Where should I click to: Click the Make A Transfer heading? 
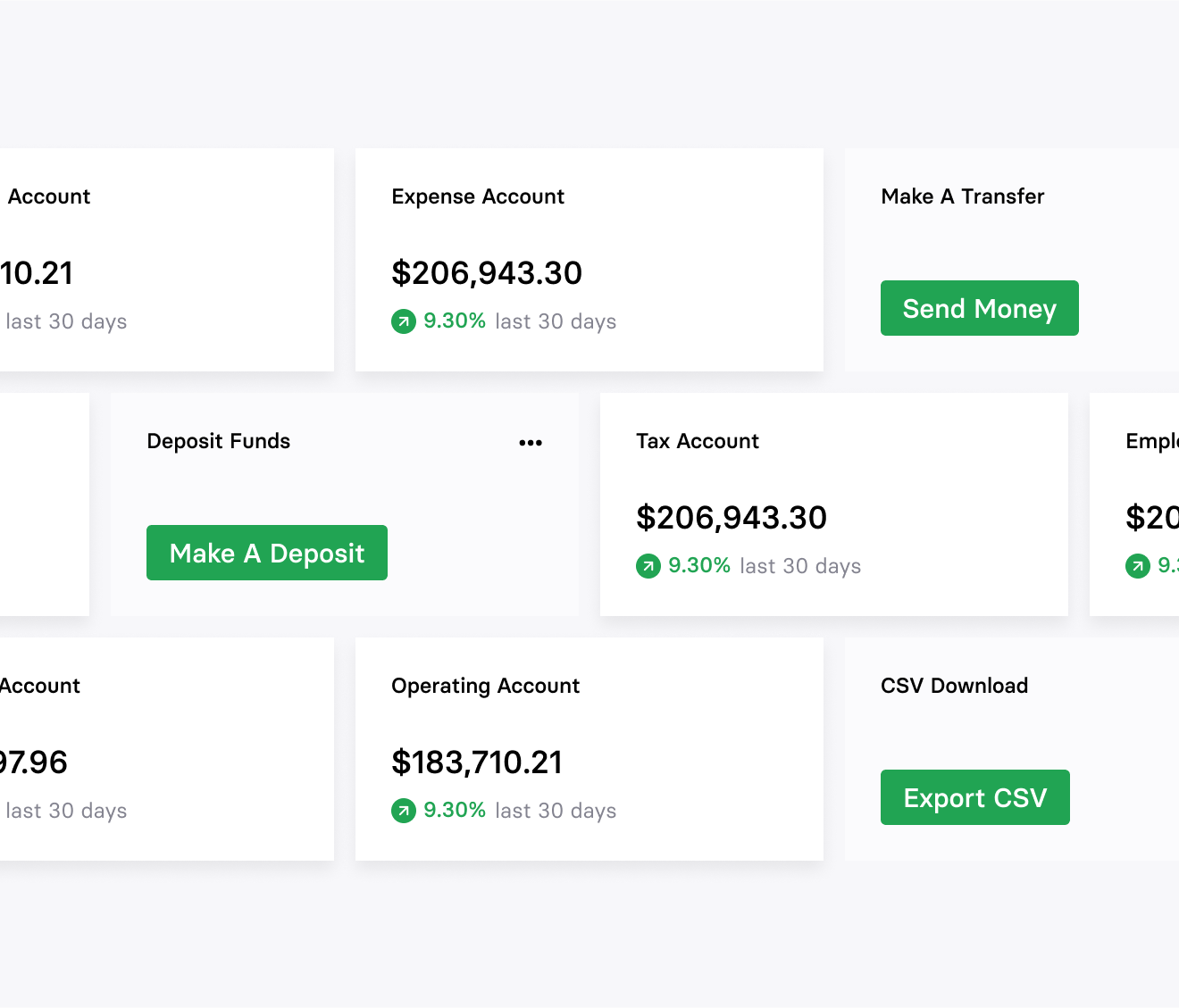pos(962,196)
